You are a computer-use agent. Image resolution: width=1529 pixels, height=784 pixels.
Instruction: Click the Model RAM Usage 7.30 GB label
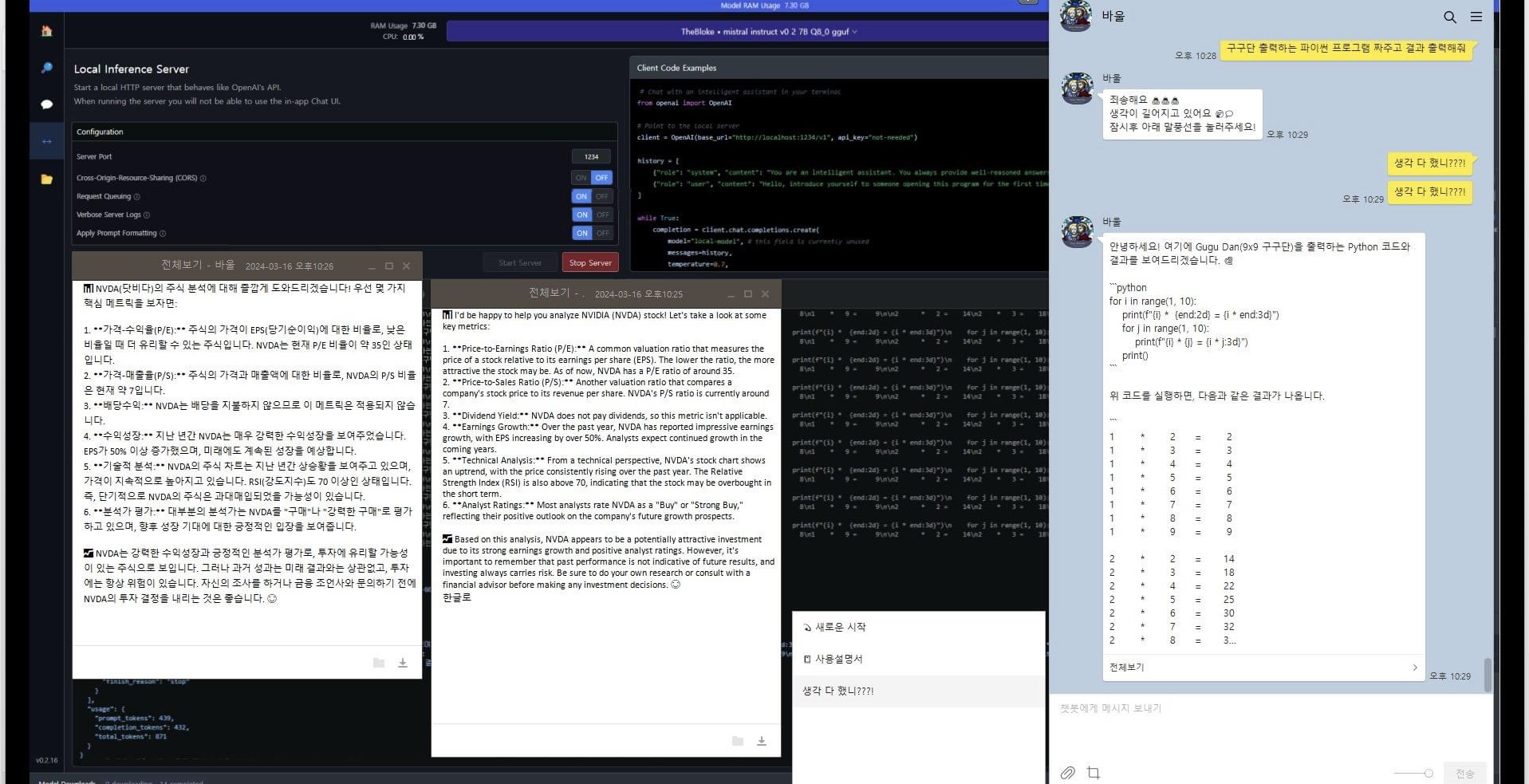point(764,5)
